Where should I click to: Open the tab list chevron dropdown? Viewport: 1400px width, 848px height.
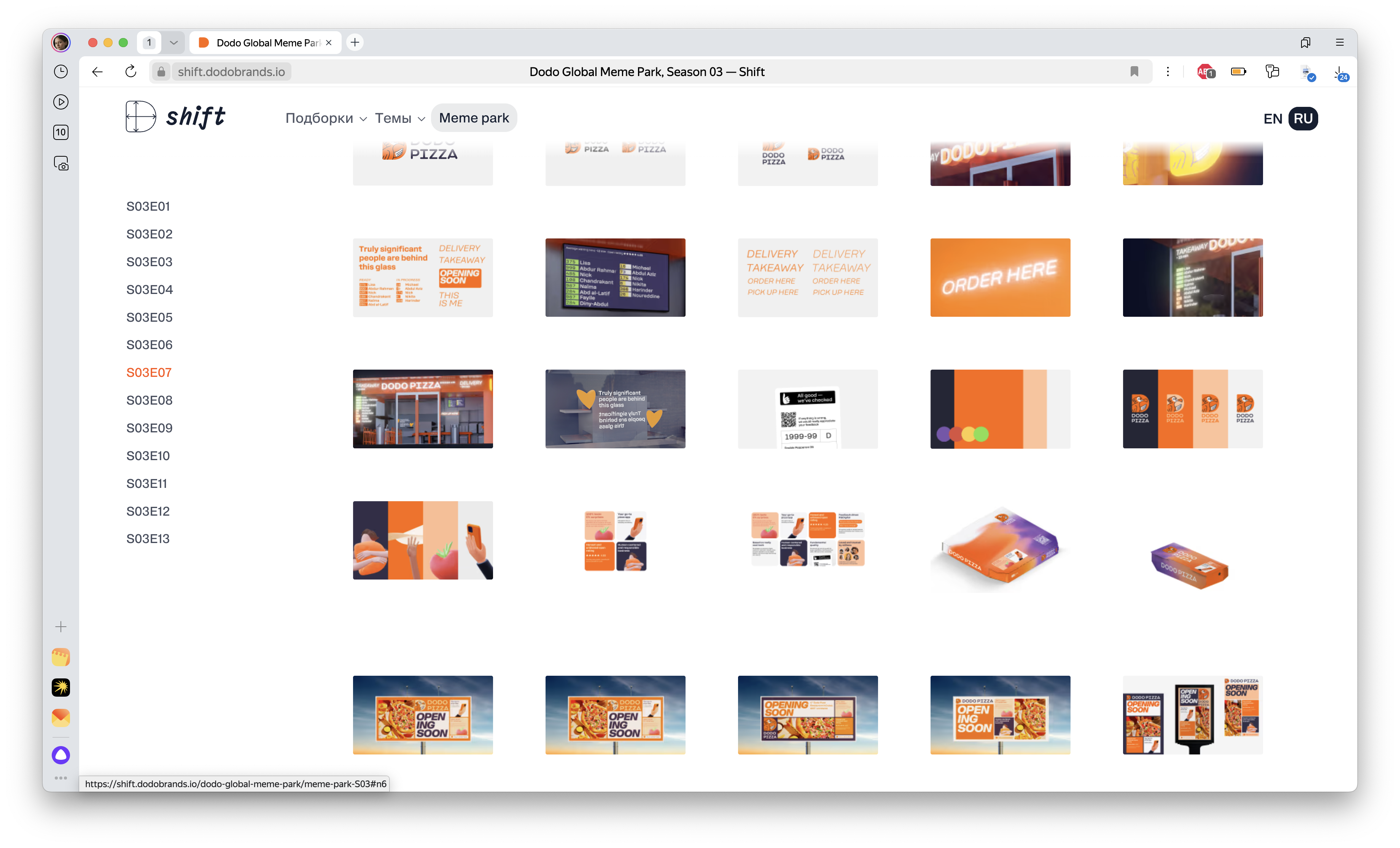click(x=173, y=43)
